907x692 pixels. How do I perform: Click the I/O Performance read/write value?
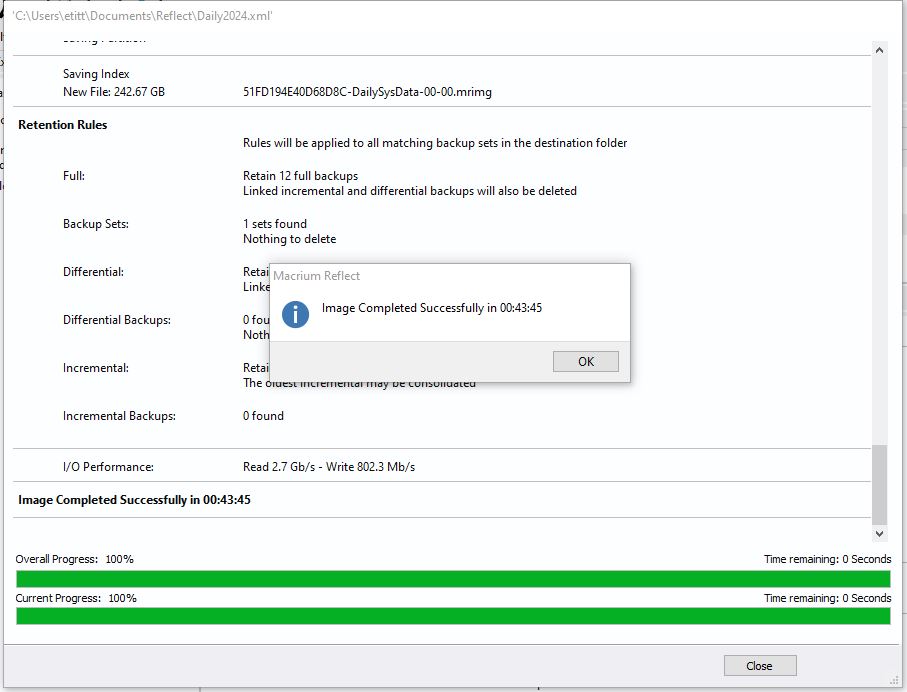[x=329, y=467]
